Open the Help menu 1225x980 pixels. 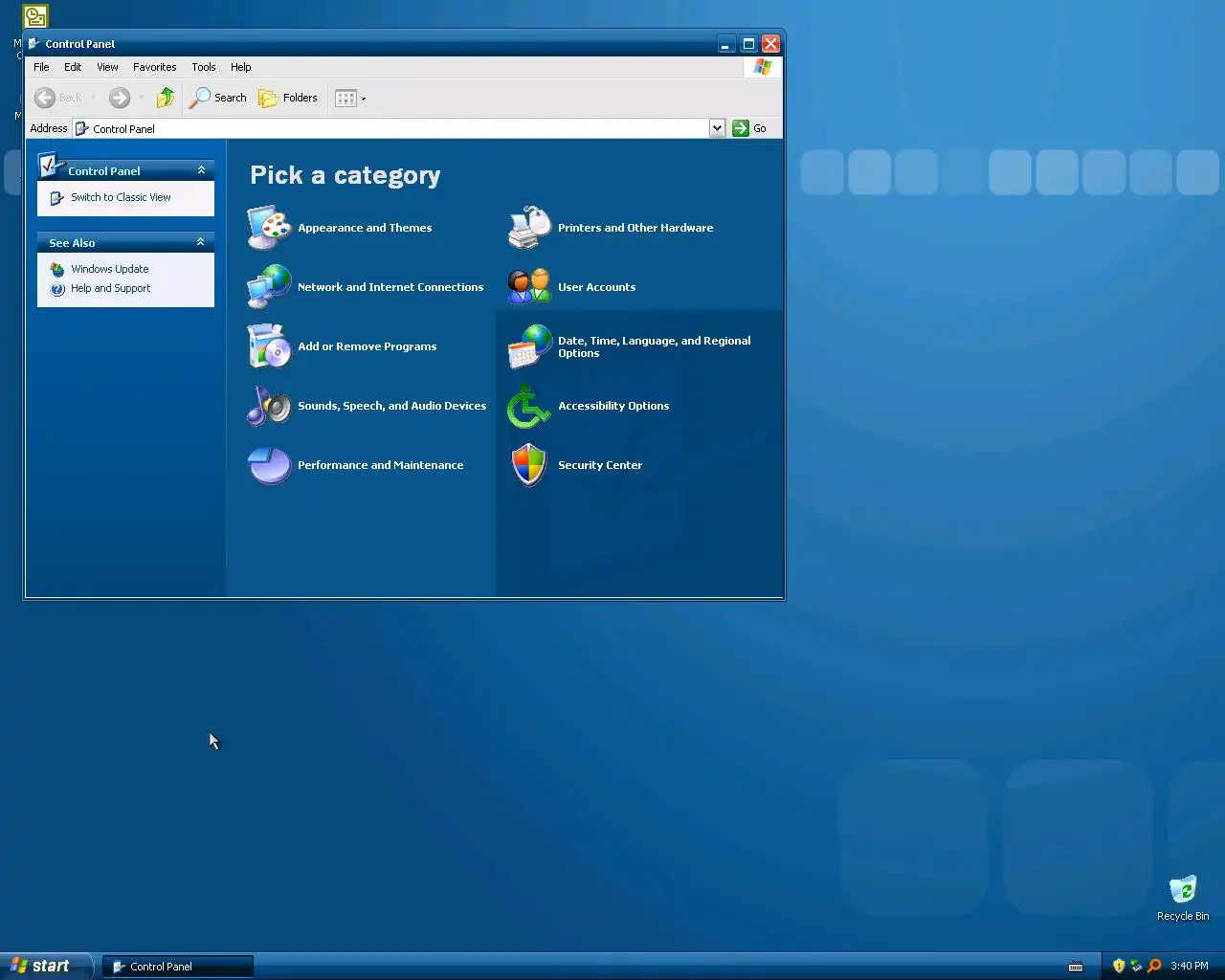(241, 67)
